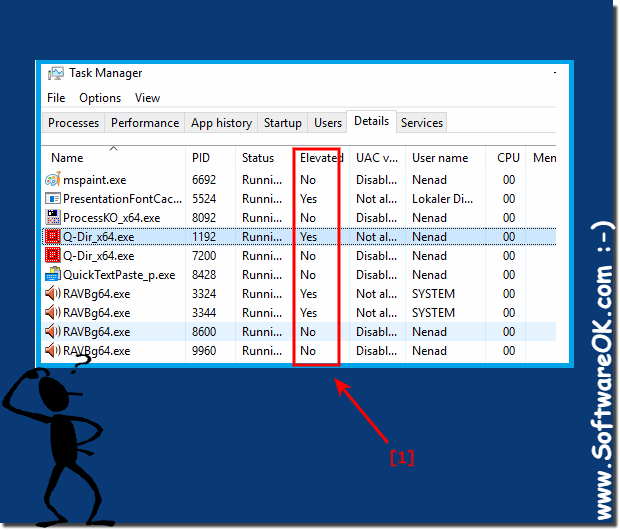Switch to the Users tab

pyautogui.click(x=328, y=123)
